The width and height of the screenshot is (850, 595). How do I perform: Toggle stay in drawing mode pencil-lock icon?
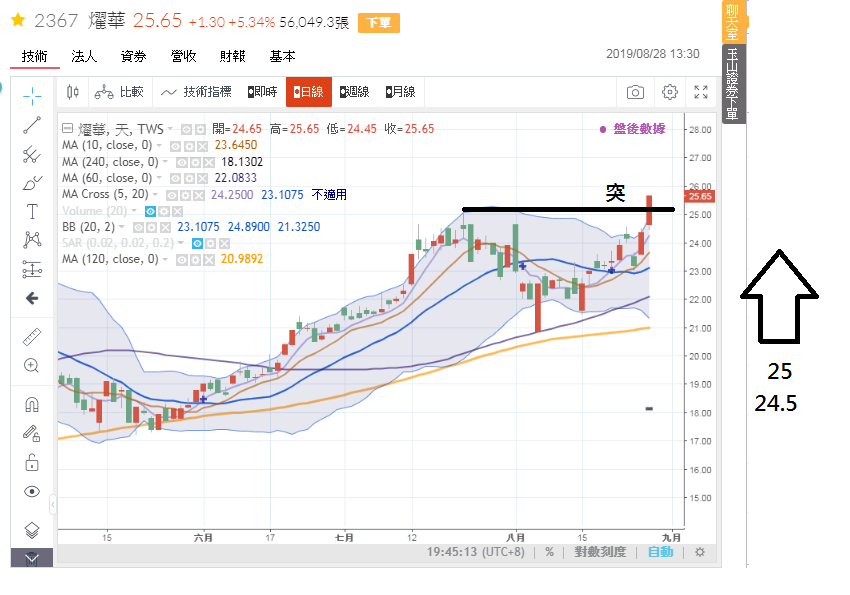(32, 433)
